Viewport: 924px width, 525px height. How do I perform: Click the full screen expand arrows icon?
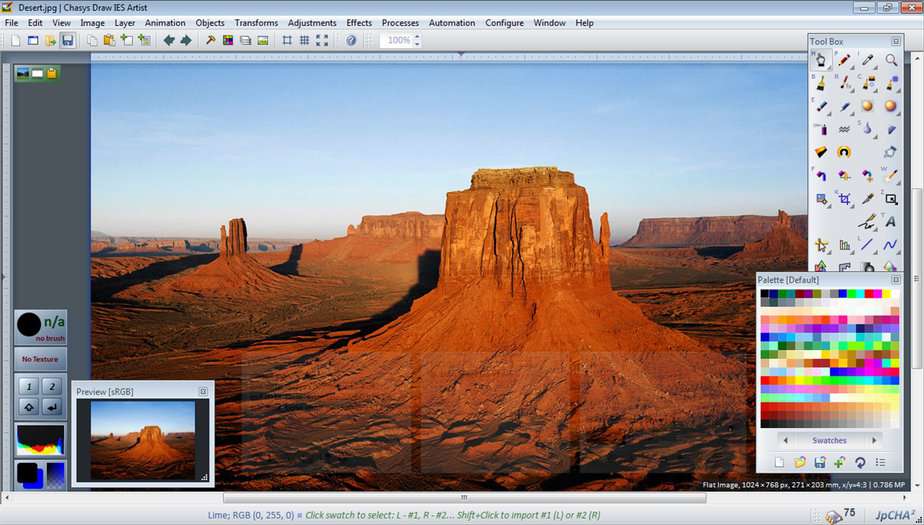[x=322, y=40]
